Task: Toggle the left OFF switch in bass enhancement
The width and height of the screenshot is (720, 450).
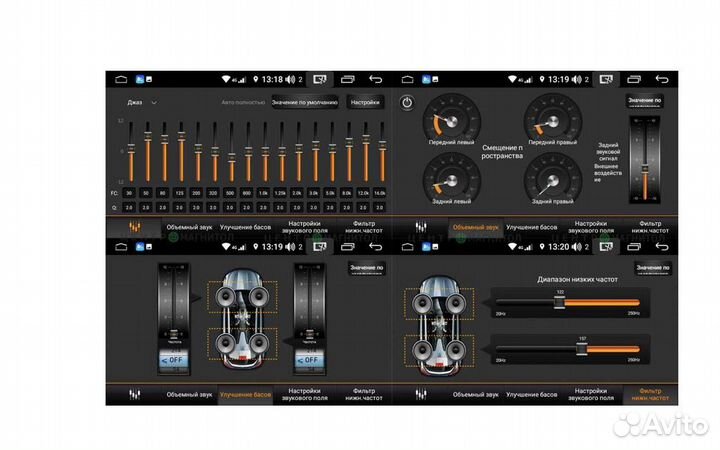Action: 173,360
